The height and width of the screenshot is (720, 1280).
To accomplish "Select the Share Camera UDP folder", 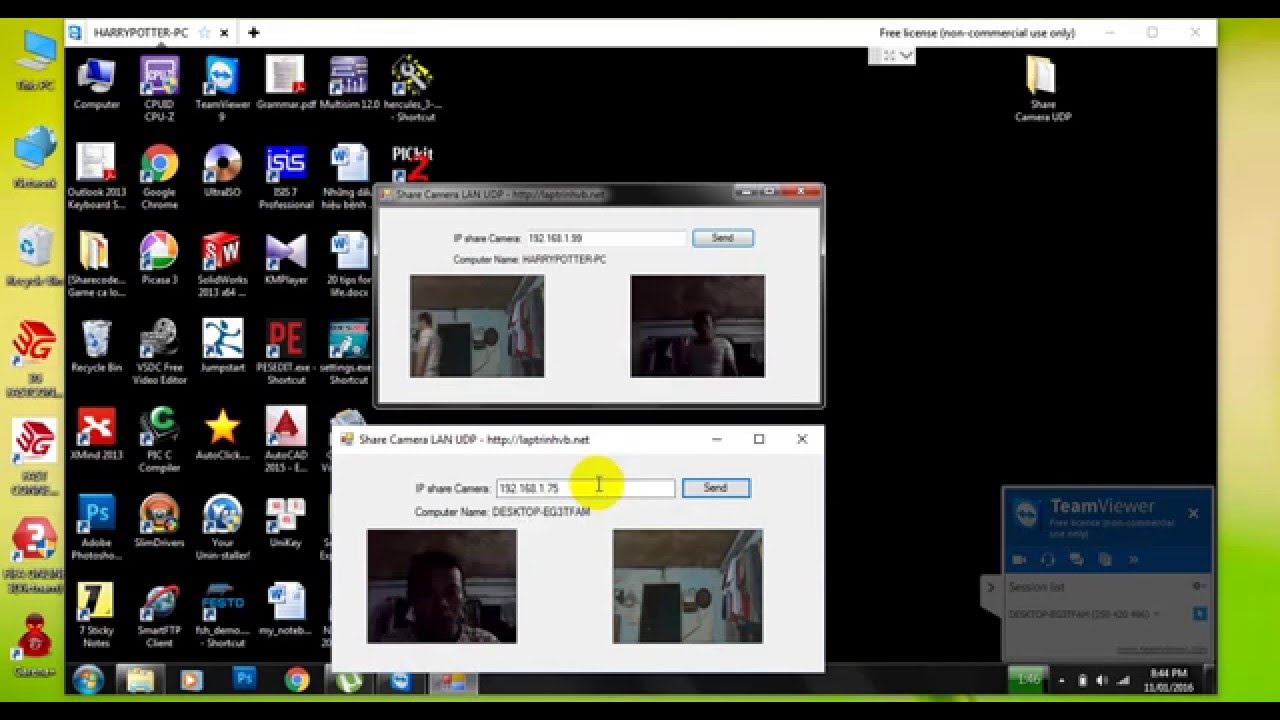I will (1042, 88).
